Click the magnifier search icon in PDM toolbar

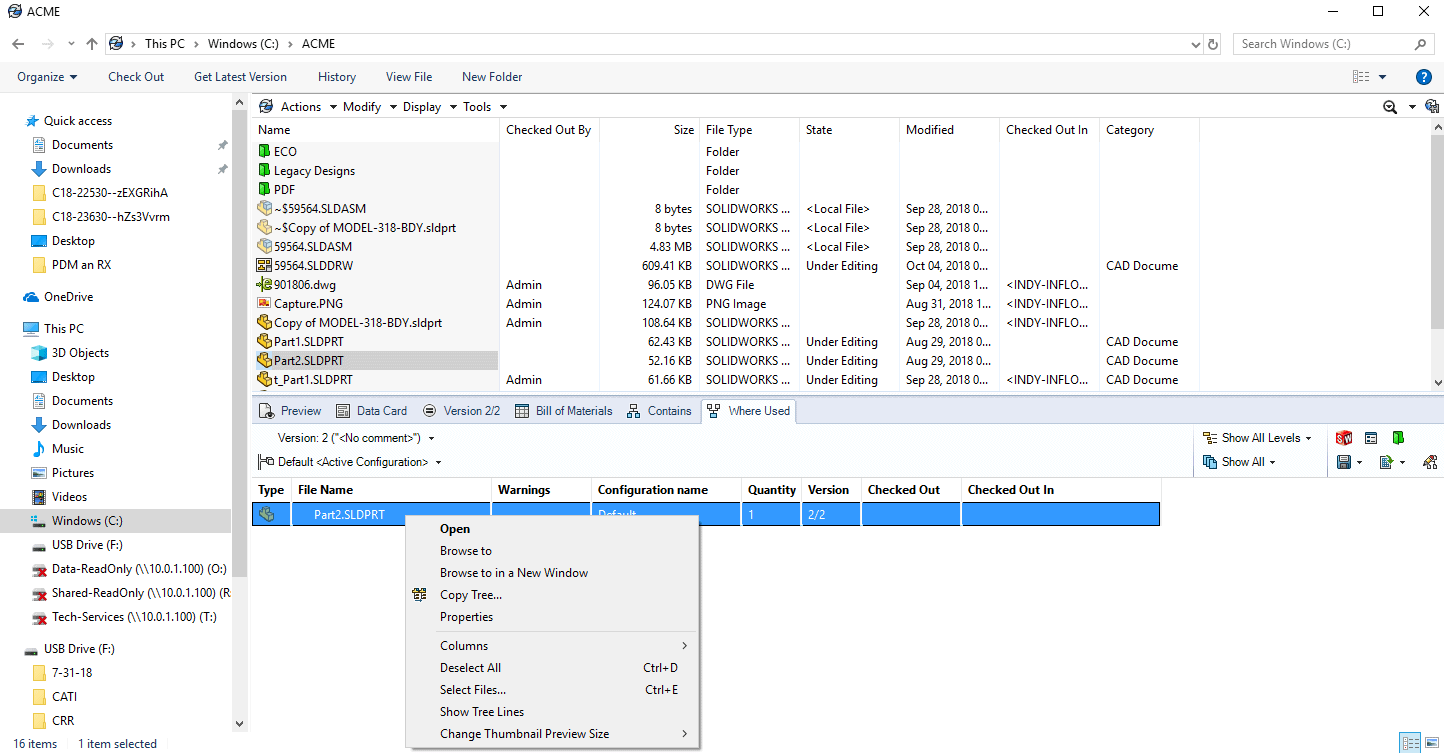1390,107
